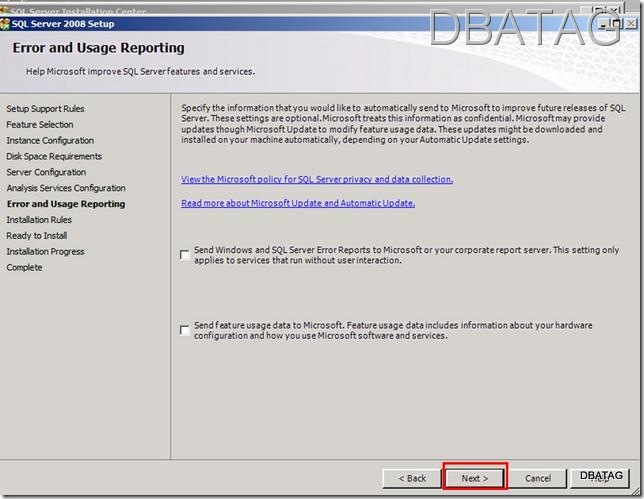The width and height of the screenshot is (644, 499).
Task: Select the Analysis Services Configuration step
Action: tap(66, 188)
